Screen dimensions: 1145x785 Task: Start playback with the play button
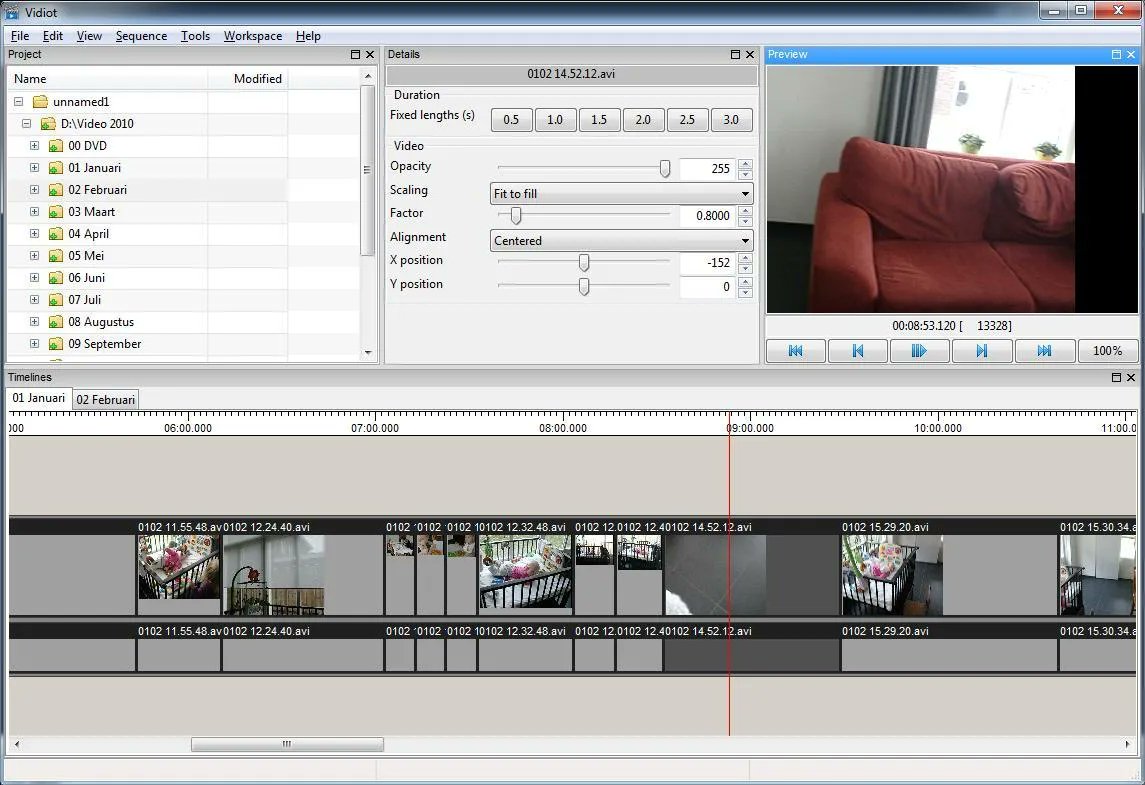tap(919, 351)
